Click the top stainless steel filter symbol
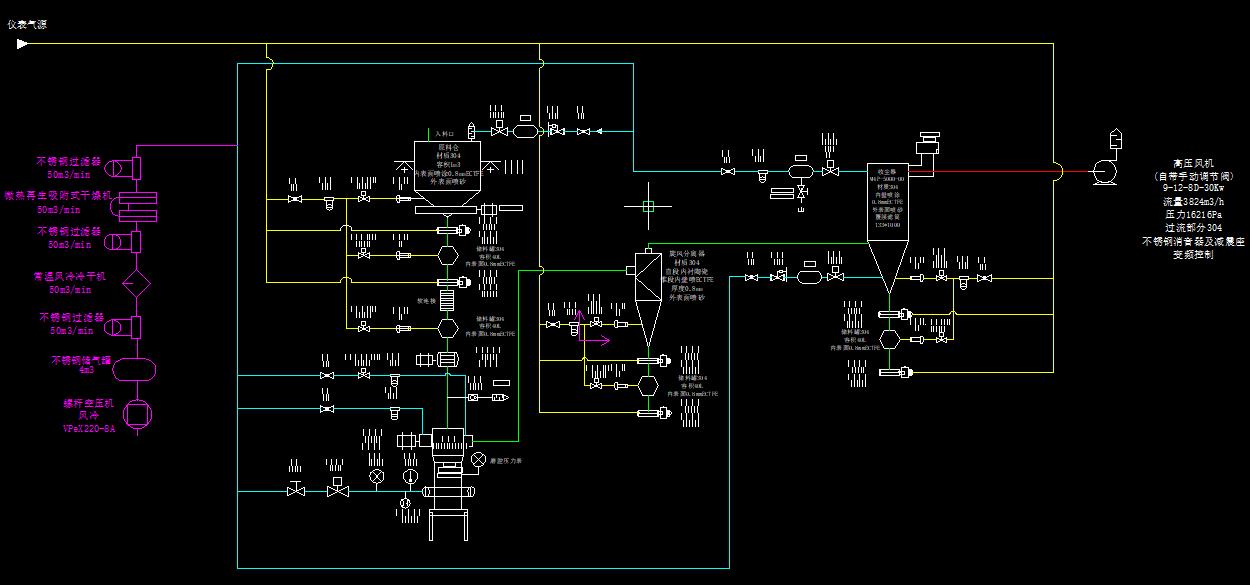Viewport: 1250px width, 585px height. click(x=134, y=166)
